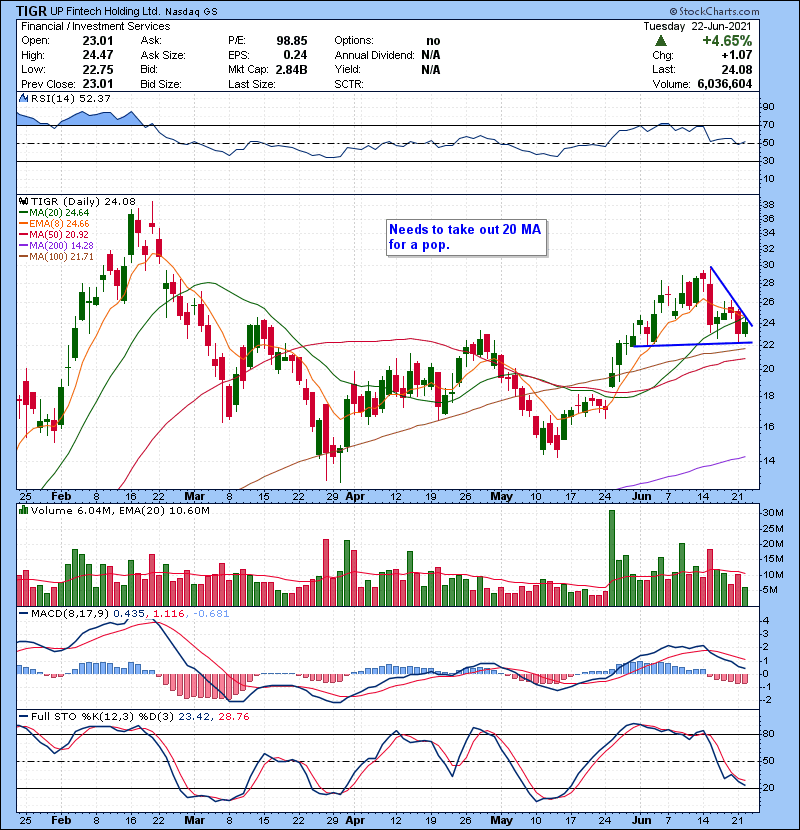Click the Last Size label
Image resolution: width=800 pixels, height=830 pixels.
coord(251,84)
